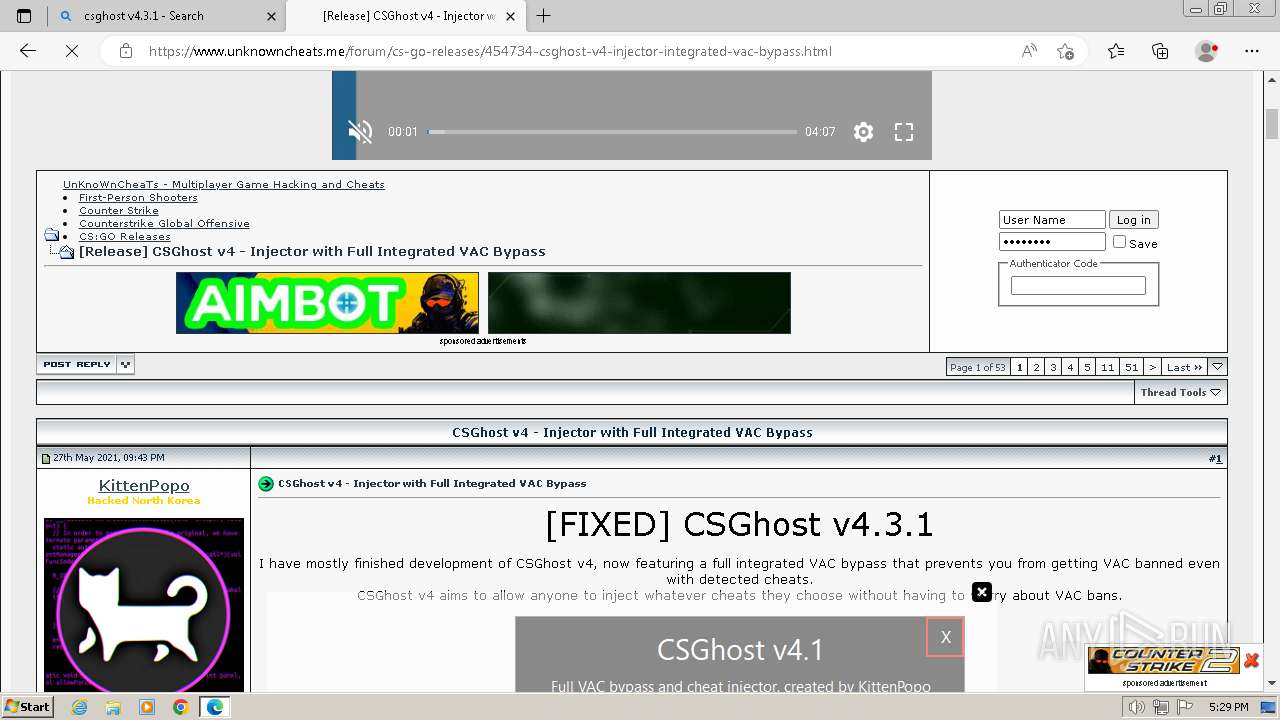1280x720 pixels.
Task: Open browser Collections
Action: [1160, 51]
